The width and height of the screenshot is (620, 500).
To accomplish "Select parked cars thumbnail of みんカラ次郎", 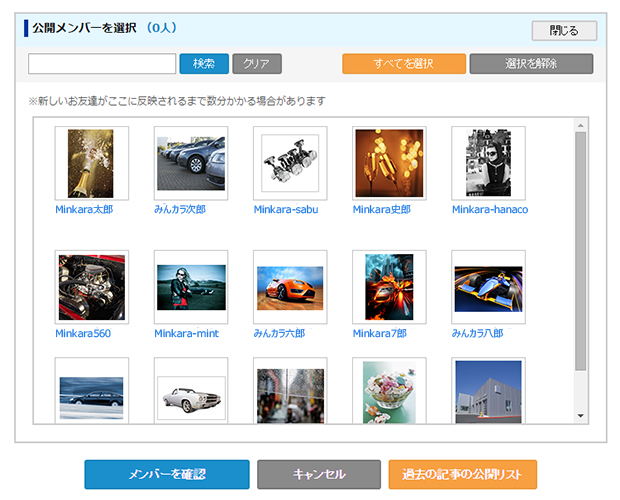I will coord(191,163).
